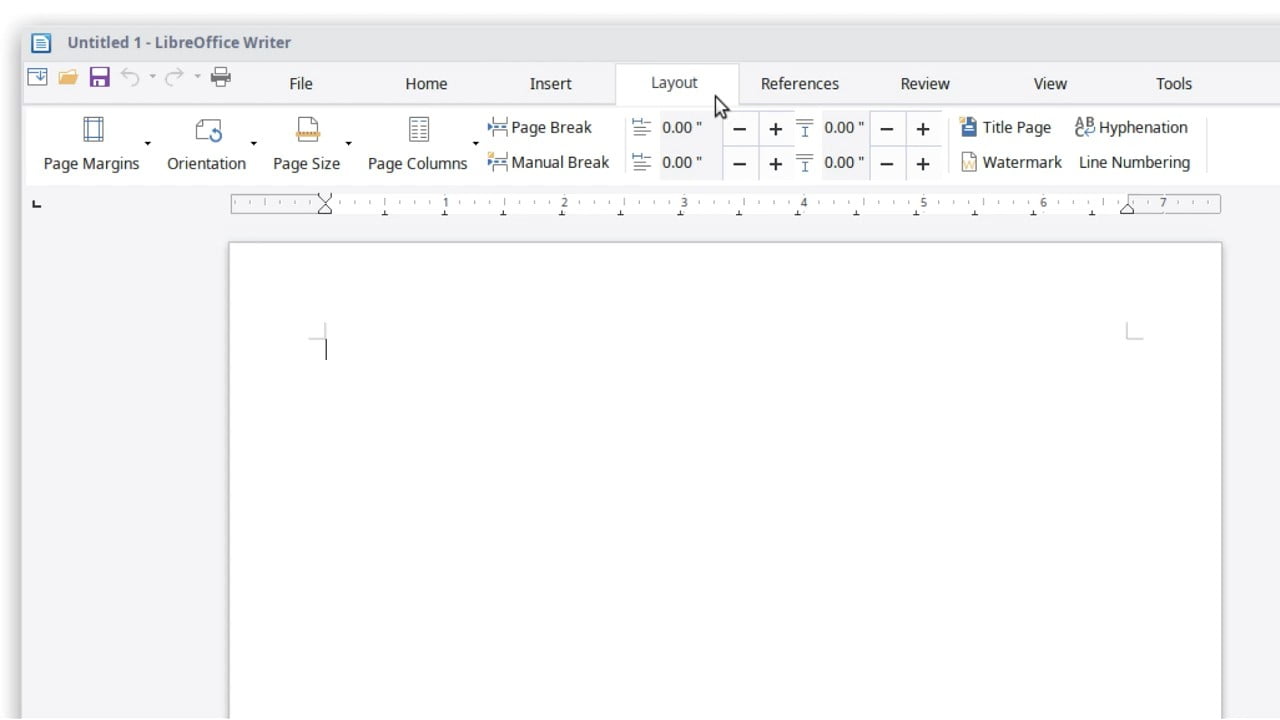Click the Writer document icon in title bar
Viewport: 1280px width, 720px height.
[41, 43]
